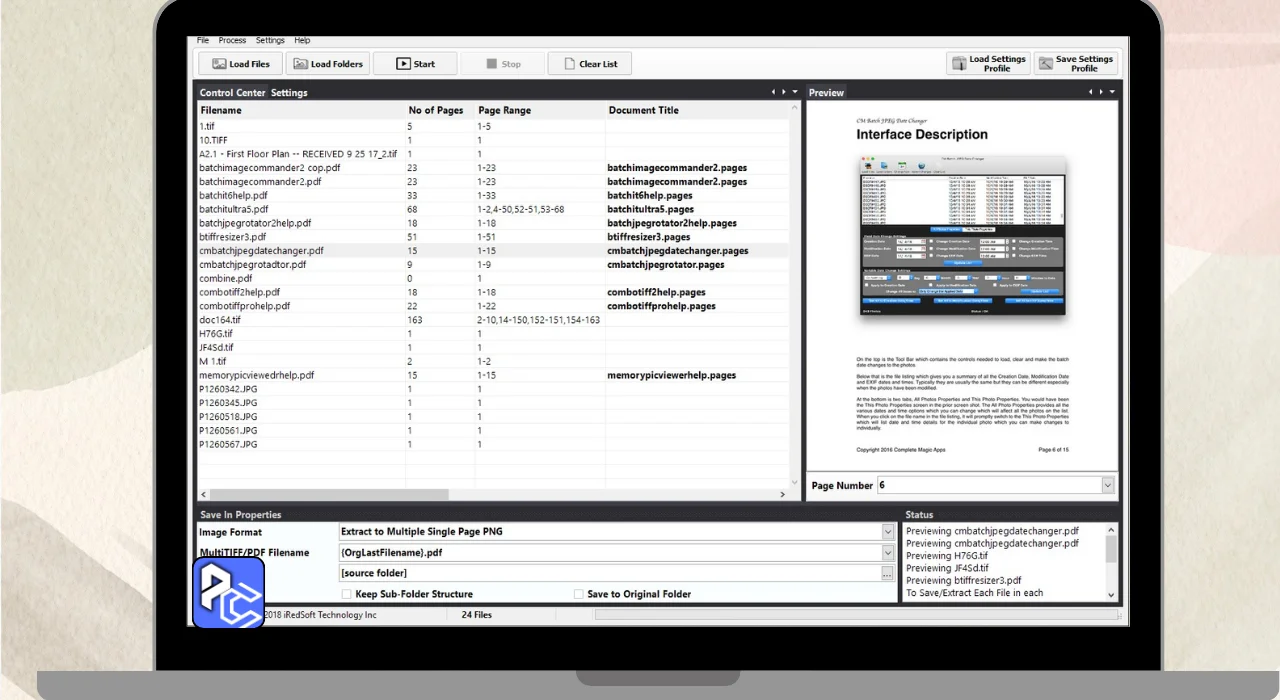Click the right arrow in Control Center header
Image resolution: width=1280 pixels, height=700 pixels.
[x=784, y=92]
